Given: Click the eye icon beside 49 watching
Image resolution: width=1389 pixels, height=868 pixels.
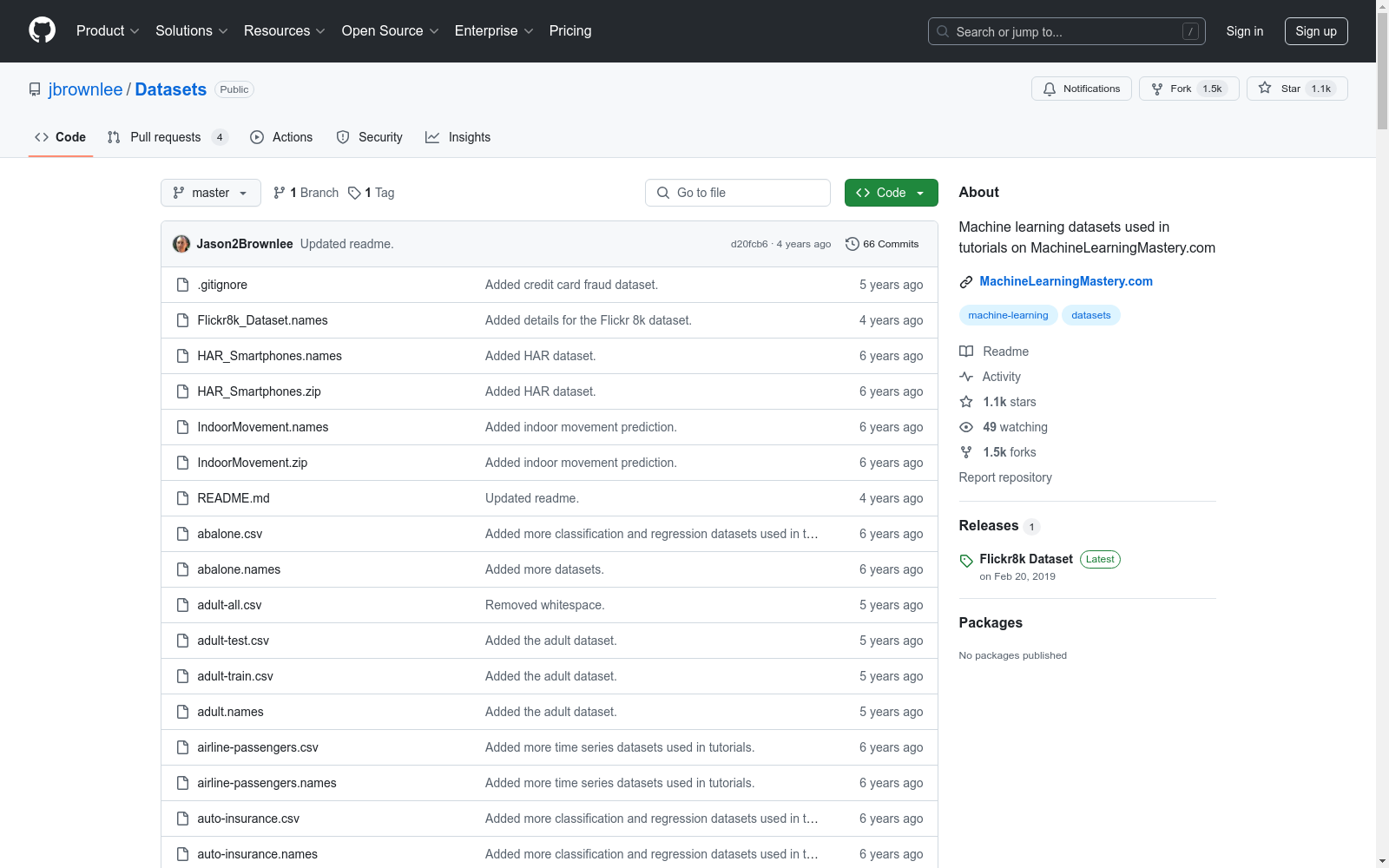Looking at the screenshot, I should (966, 427).
